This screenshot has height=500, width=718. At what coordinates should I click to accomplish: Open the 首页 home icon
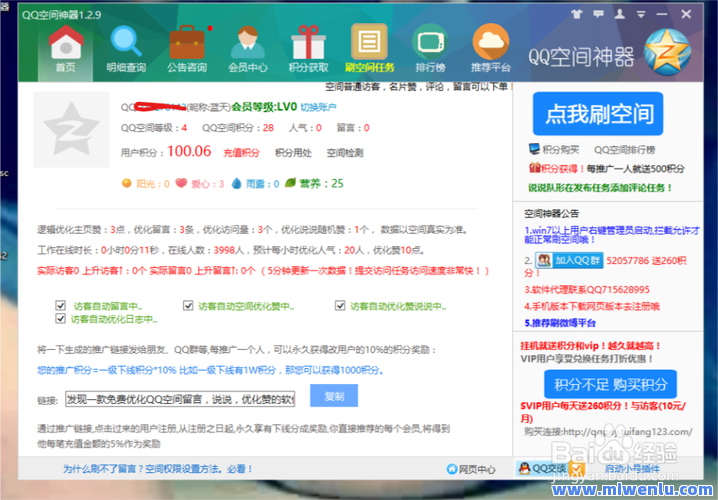click(x=66, y=48)
